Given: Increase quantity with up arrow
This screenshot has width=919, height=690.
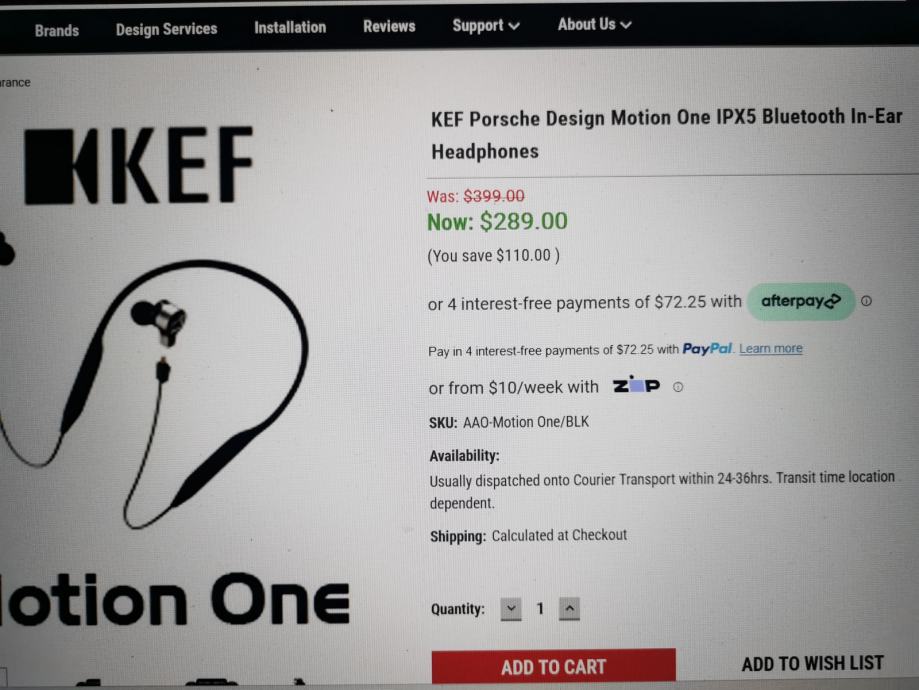Looking at the screenshot, I should click(x=569, y=609).
